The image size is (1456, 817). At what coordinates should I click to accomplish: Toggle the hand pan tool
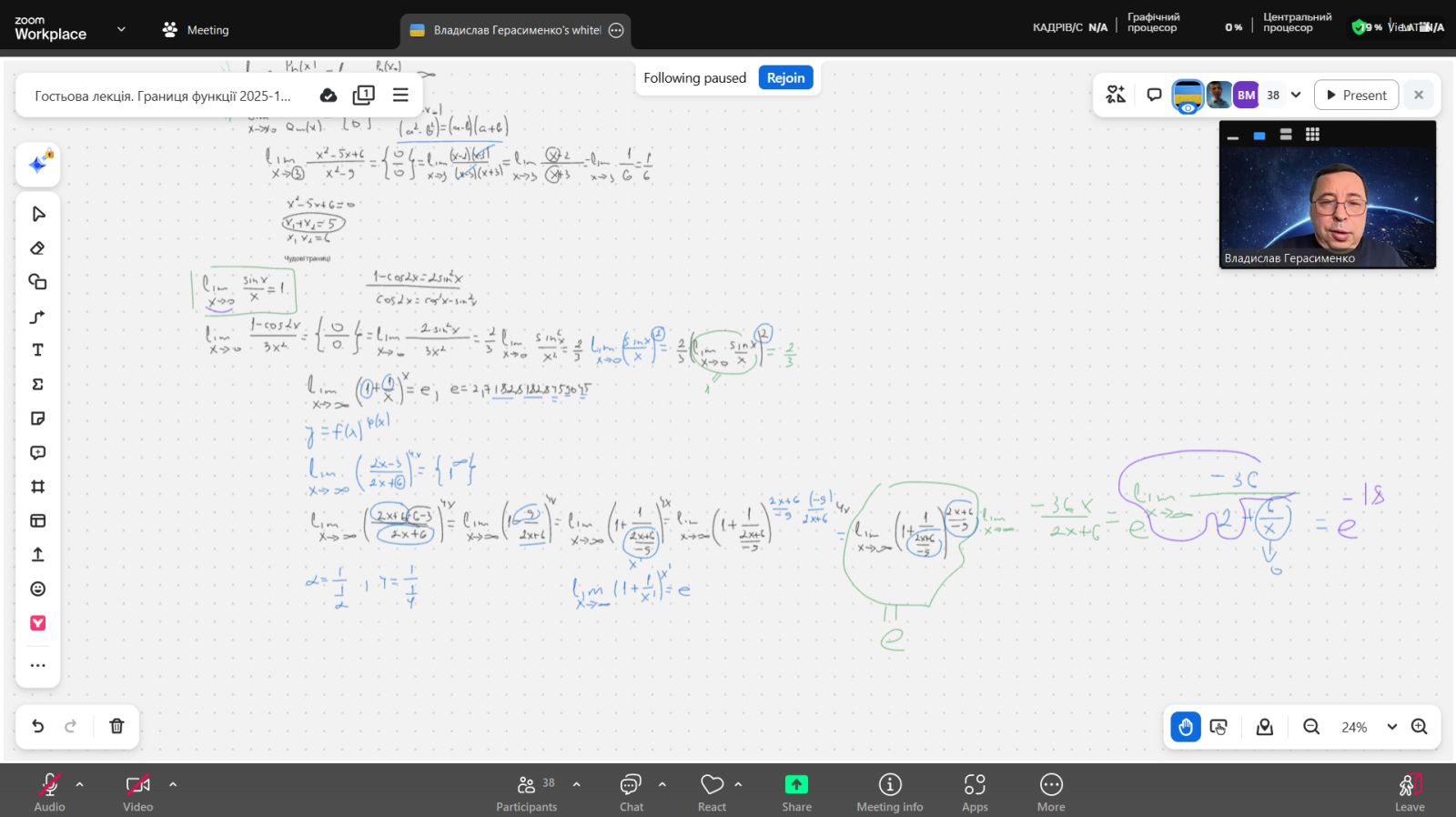1185,727
